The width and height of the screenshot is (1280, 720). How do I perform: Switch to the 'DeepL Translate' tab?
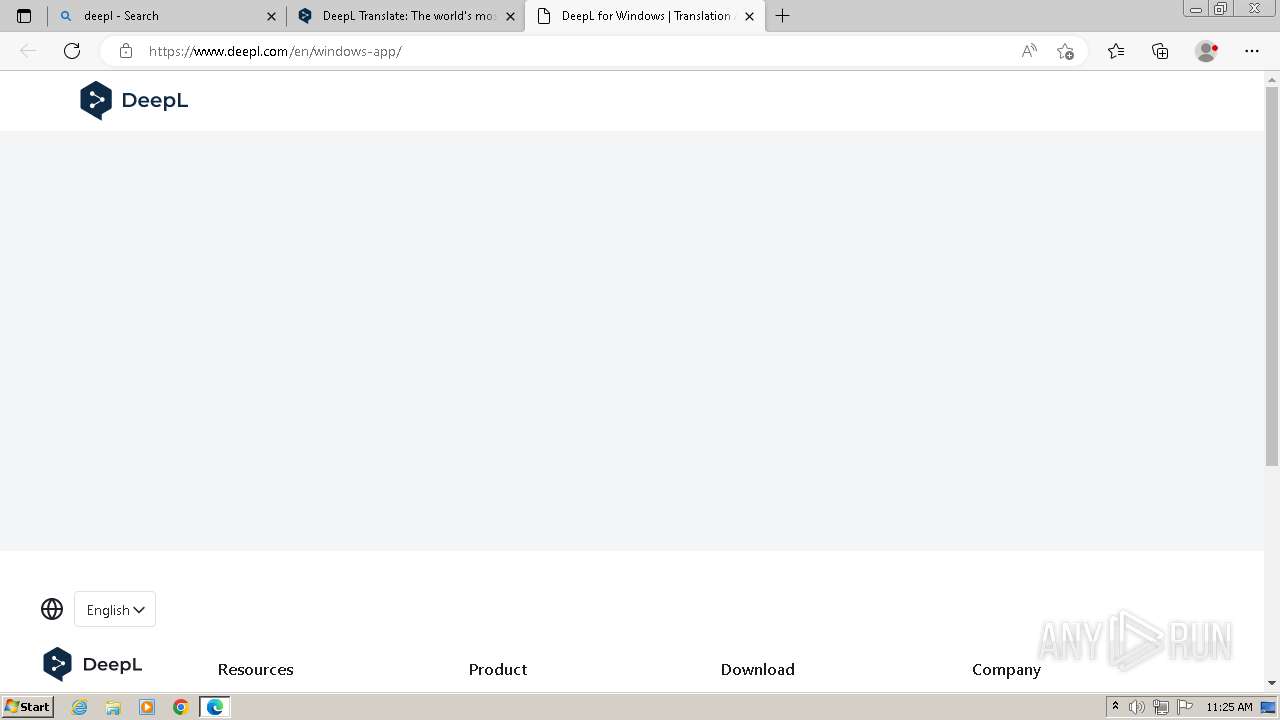[405, 16]
